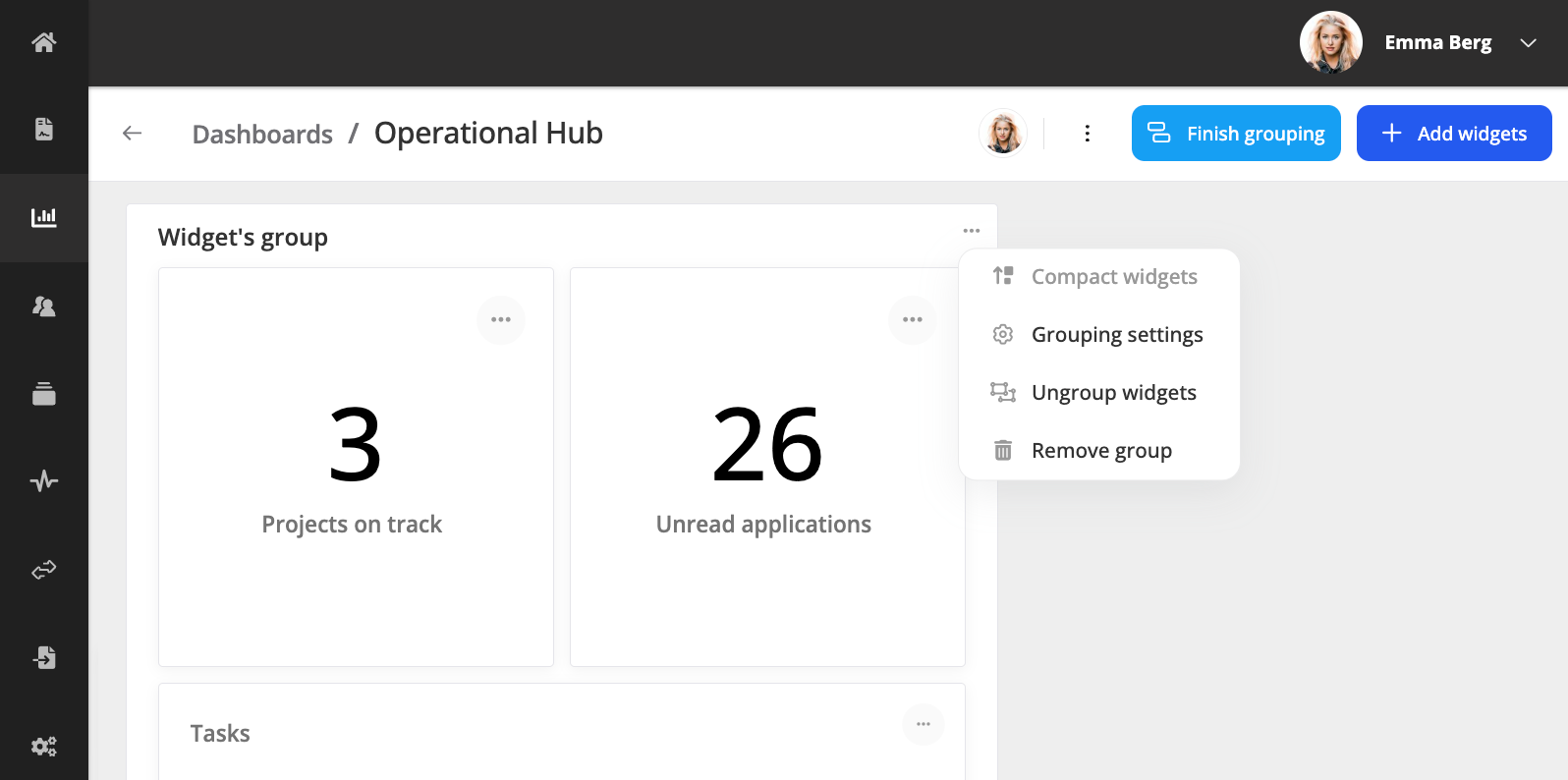Open the file import icon in sidebar

[x=43, y=657]
